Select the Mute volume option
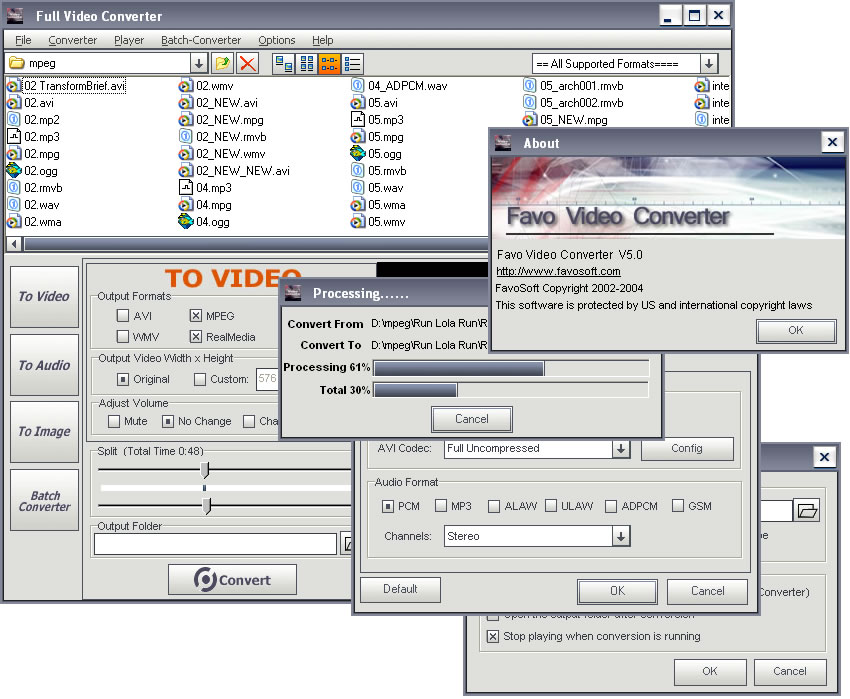This screenshot has width=850, height=699. click(x=114, y=421)
